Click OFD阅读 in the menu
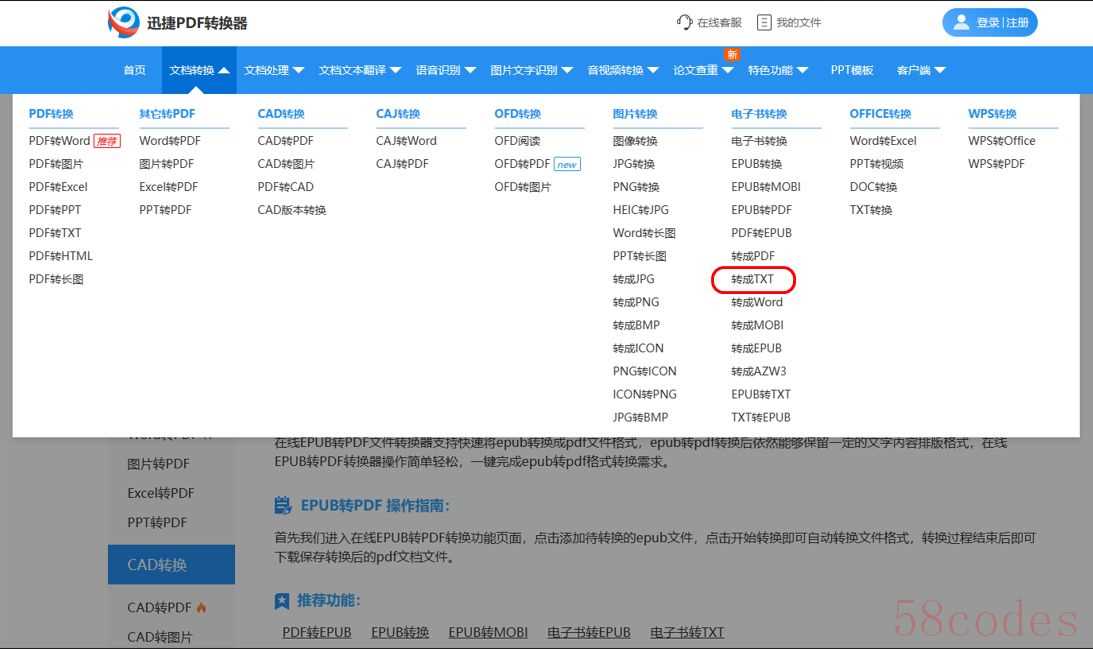 coord(517,141)
